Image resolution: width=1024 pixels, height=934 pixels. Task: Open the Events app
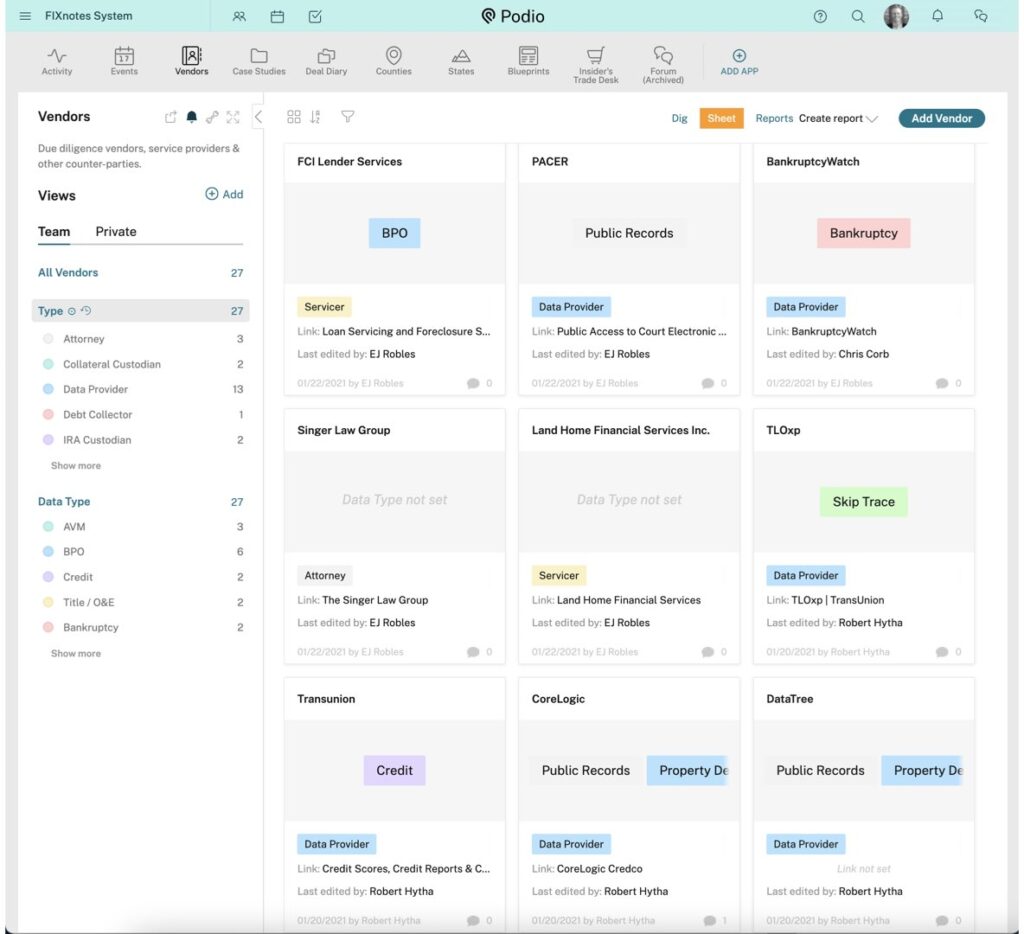124,61
